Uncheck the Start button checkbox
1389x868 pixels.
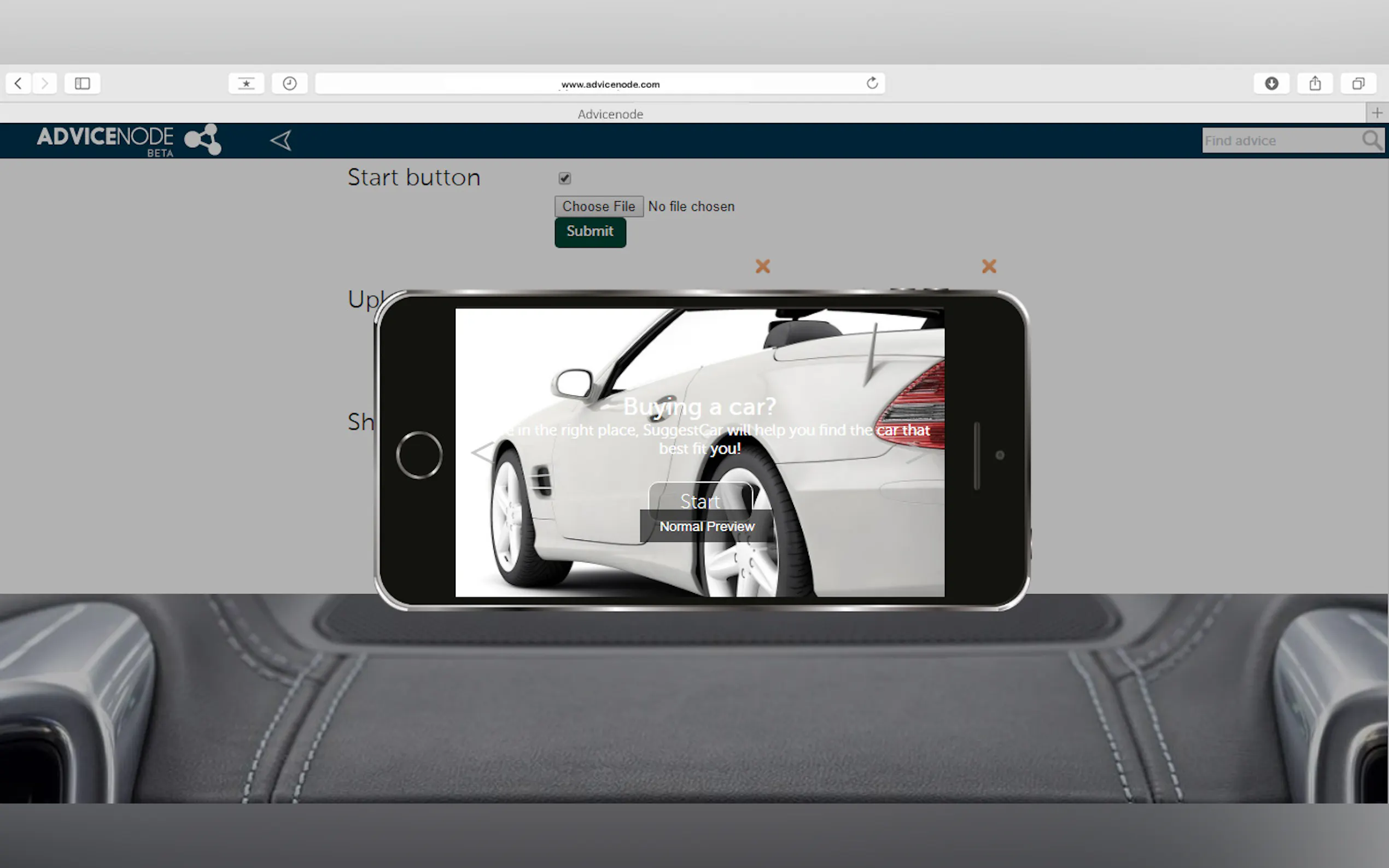564,178
